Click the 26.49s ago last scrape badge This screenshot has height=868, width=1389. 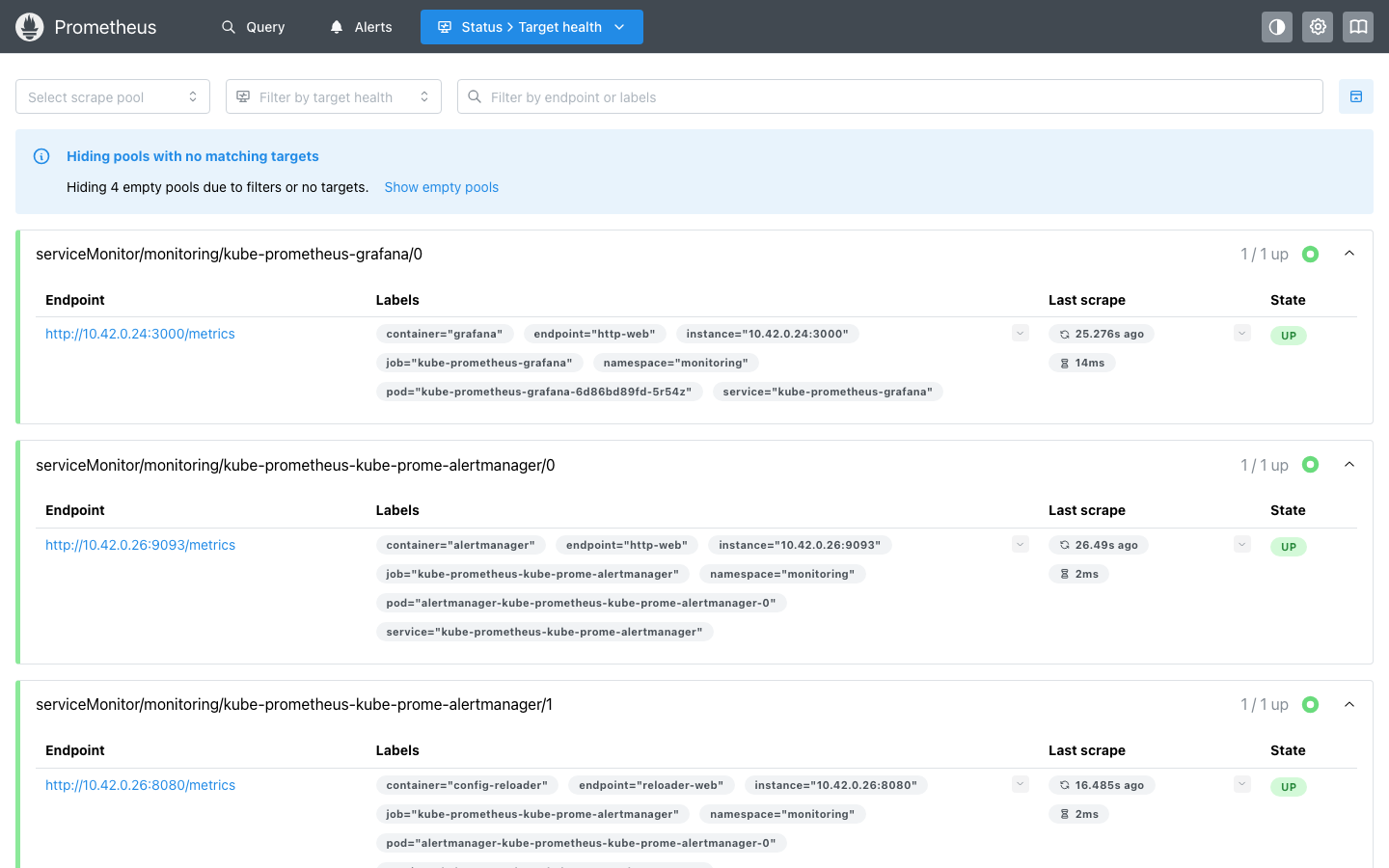[x=1099, y=545]
